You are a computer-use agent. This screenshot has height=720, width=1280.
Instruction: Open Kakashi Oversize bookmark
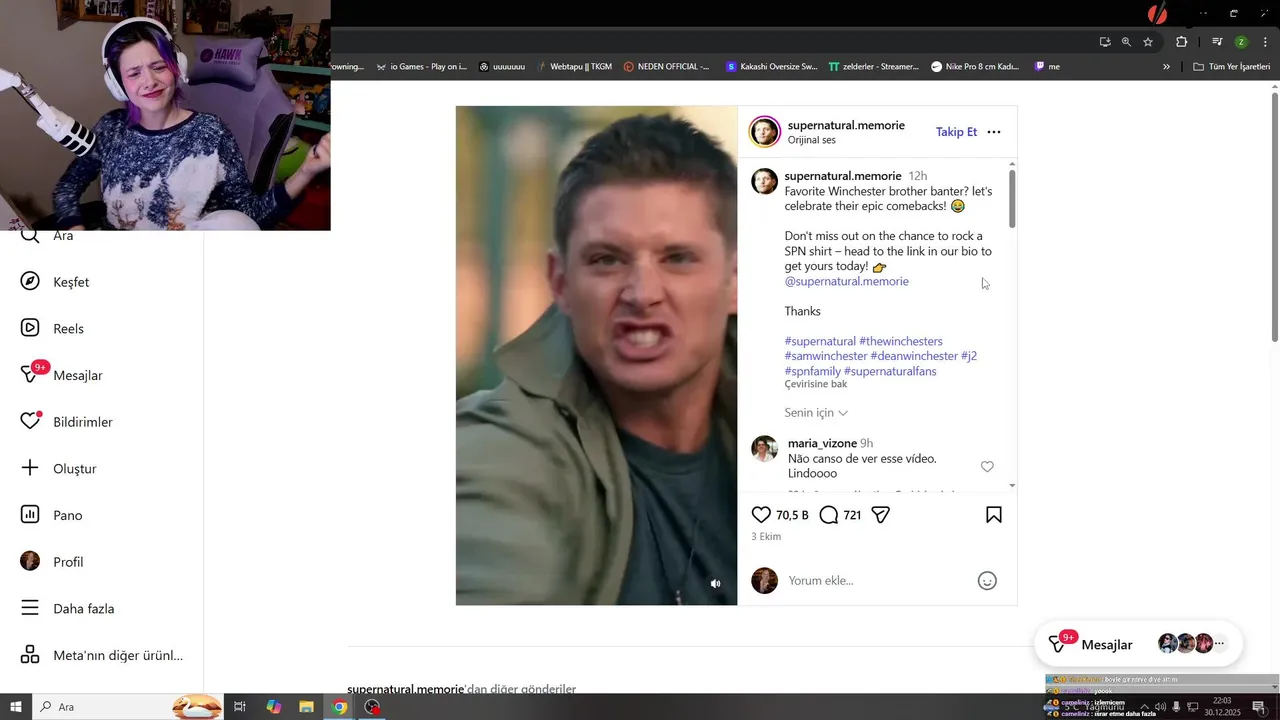[772, 67]
